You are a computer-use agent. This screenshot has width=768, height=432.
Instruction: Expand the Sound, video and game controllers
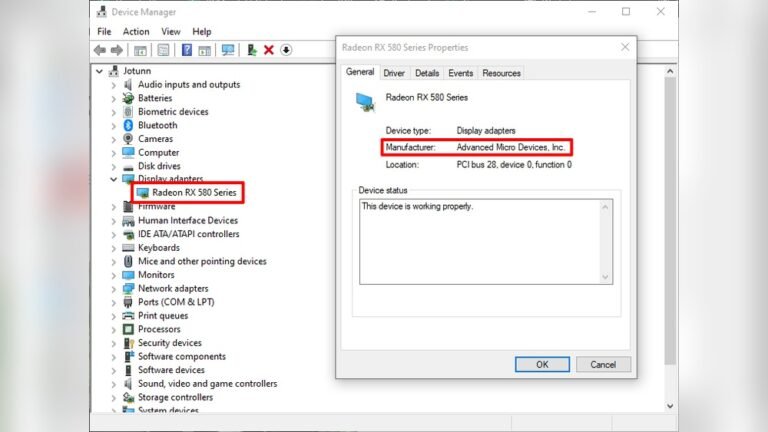[x=114, y=384]
